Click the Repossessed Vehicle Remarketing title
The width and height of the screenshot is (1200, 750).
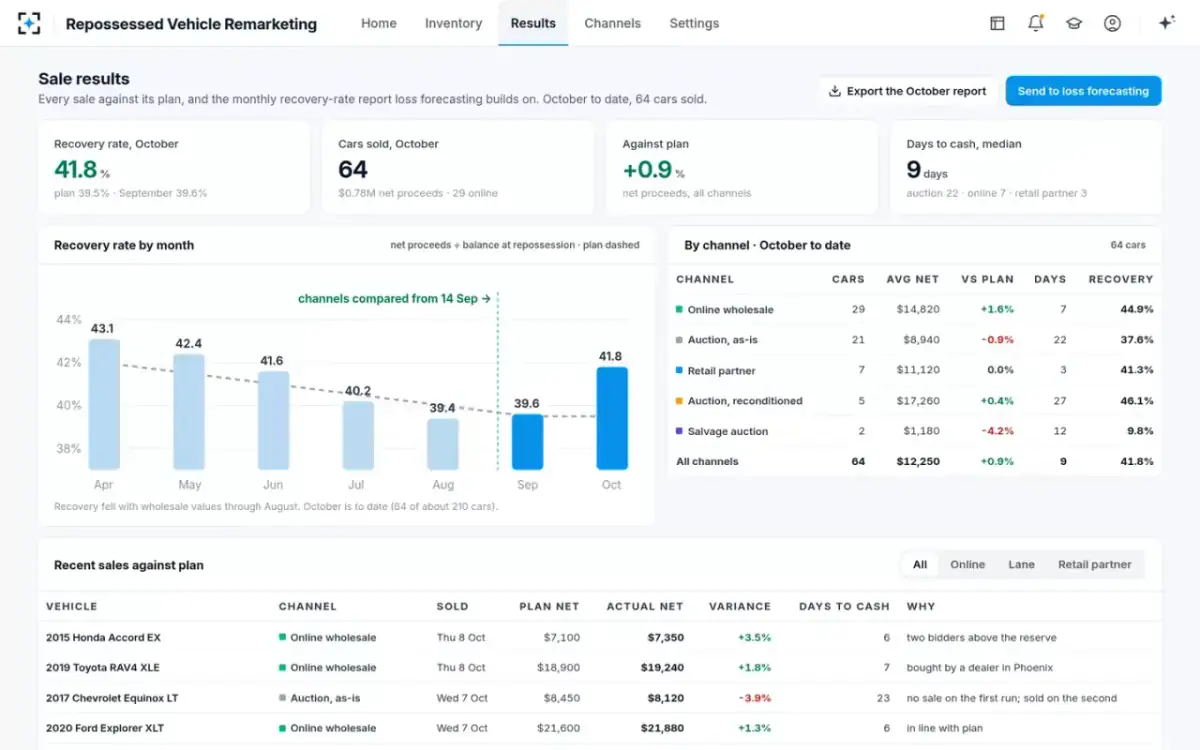coord(191,24)
